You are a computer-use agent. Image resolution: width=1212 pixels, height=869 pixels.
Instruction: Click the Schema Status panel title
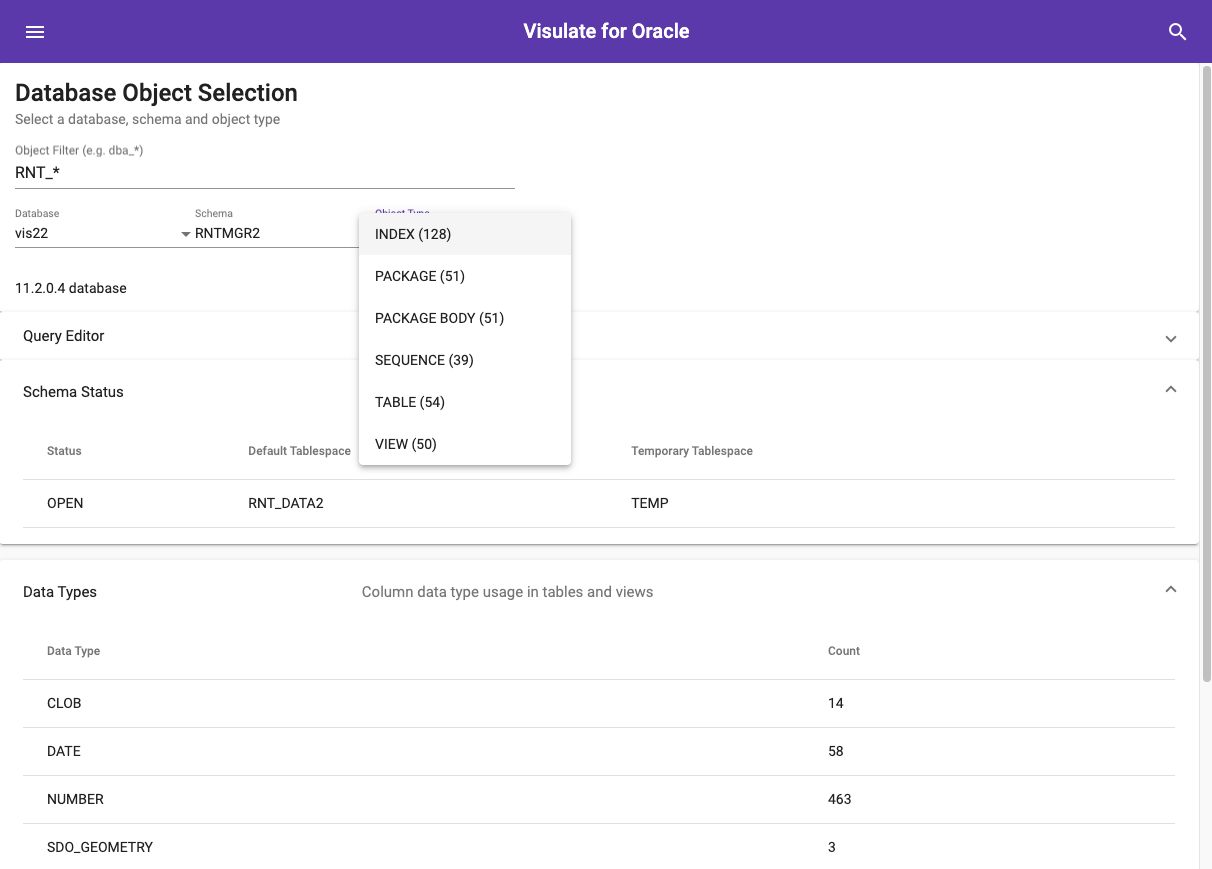pos(73,392)
